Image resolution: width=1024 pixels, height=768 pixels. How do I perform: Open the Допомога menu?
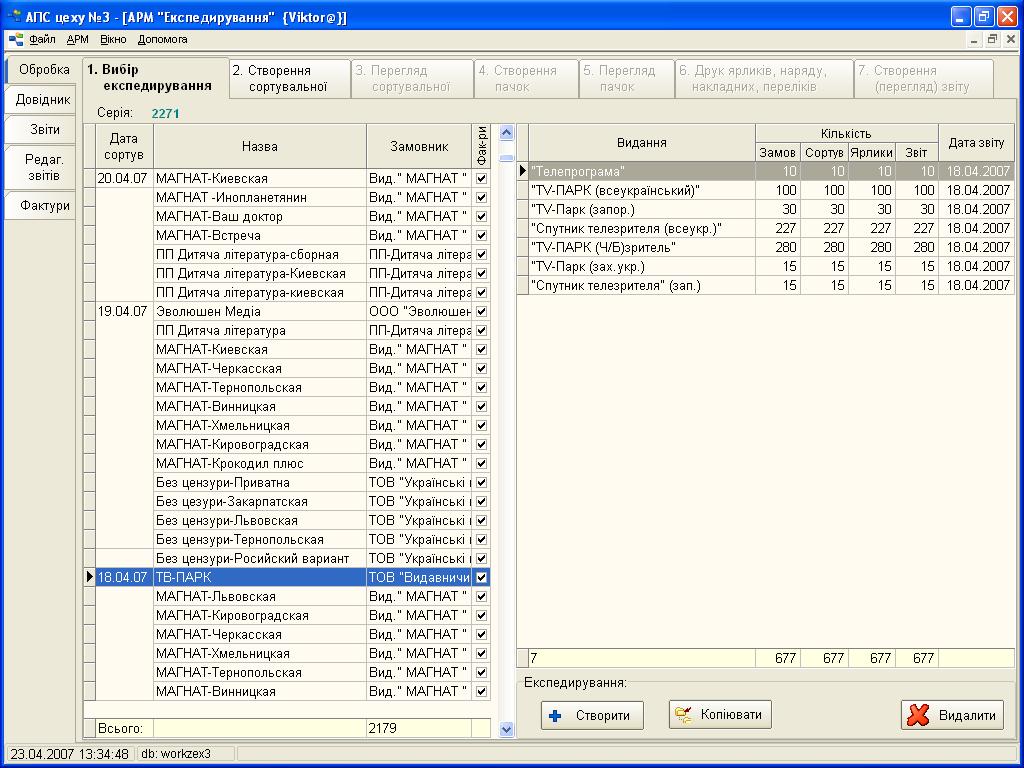[162, 40]
